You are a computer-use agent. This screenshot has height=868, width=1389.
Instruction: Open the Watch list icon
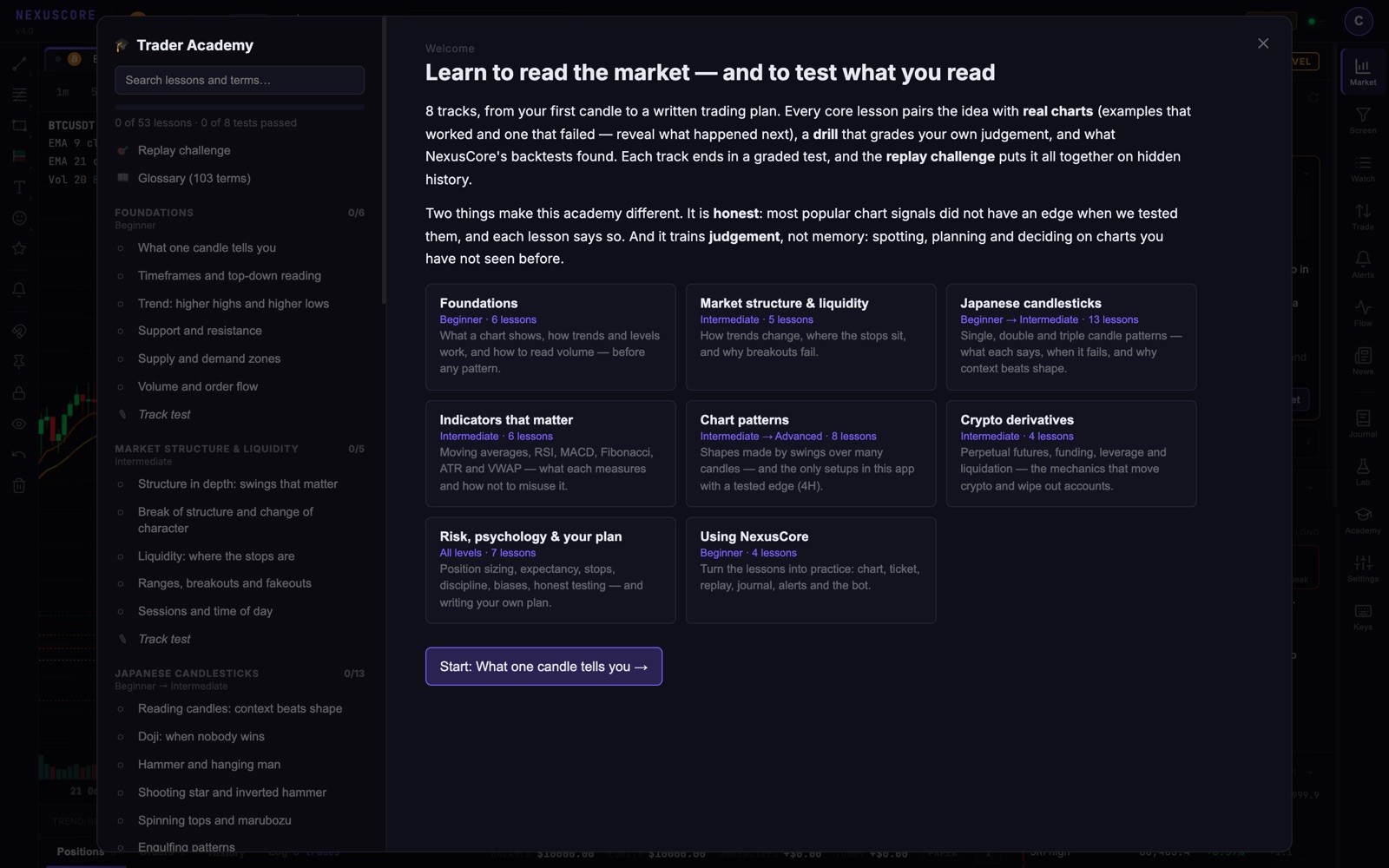1362,168
